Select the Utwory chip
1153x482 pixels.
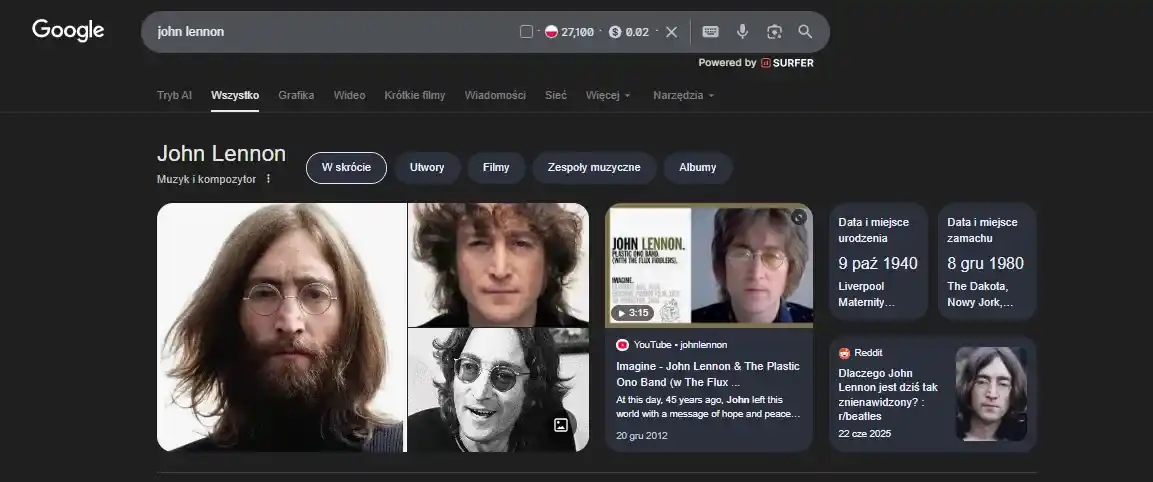(x=427, y=168)
